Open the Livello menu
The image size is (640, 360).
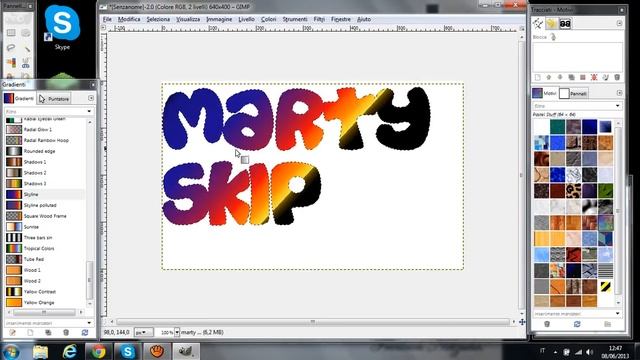point(246,19)
